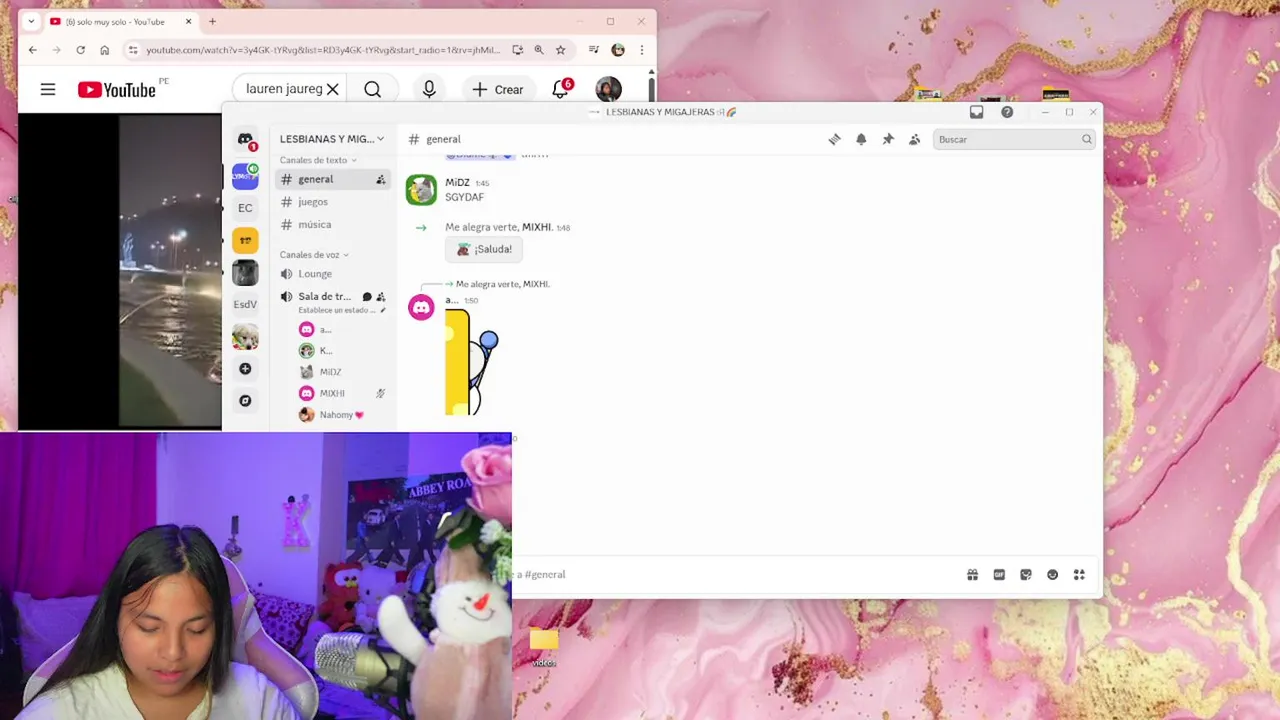The width and height of the screenshot is (1280, 720).
Task: Go back in Chrome browser
Action: tap(33, 50)
